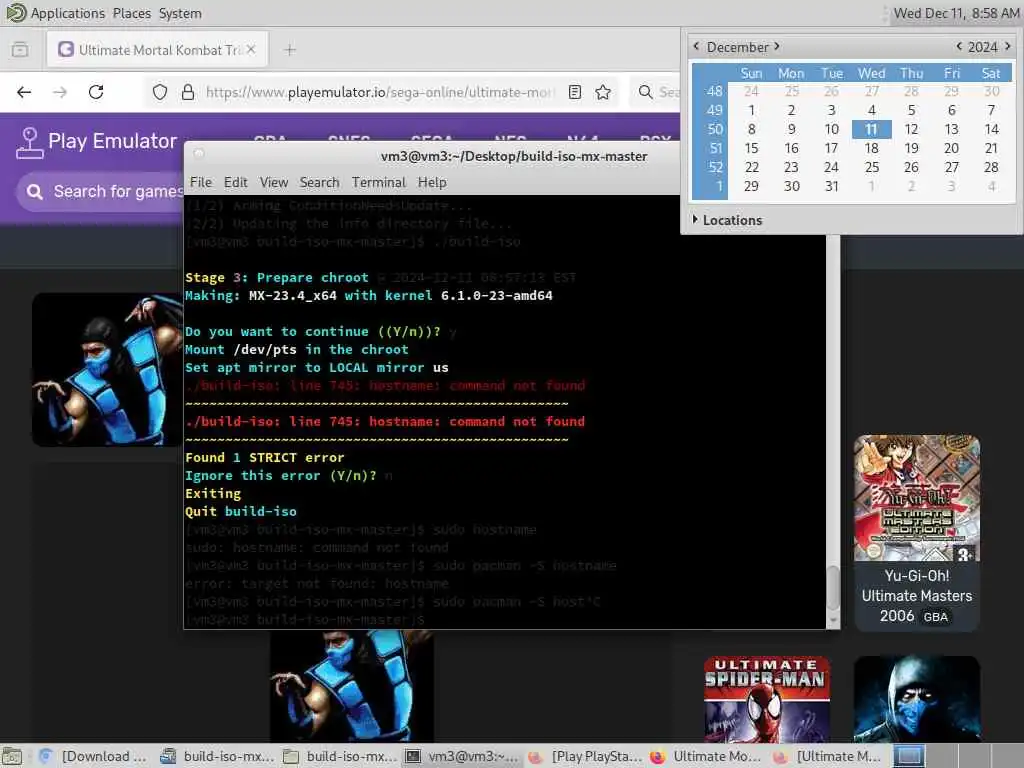
Task: Select December 25 in the calendar
Action: (871, 167)
